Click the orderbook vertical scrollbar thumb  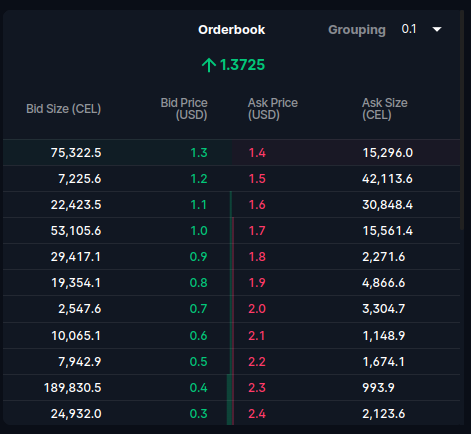point(462,120)
